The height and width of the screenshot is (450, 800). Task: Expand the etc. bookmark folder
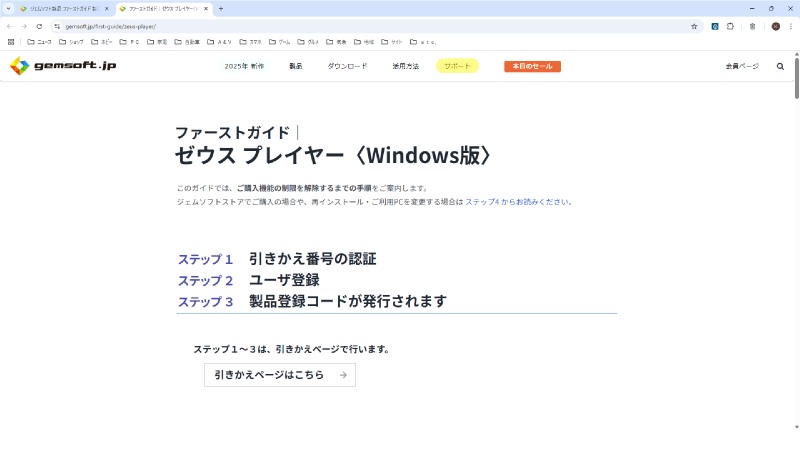click(x=423, y=42)
